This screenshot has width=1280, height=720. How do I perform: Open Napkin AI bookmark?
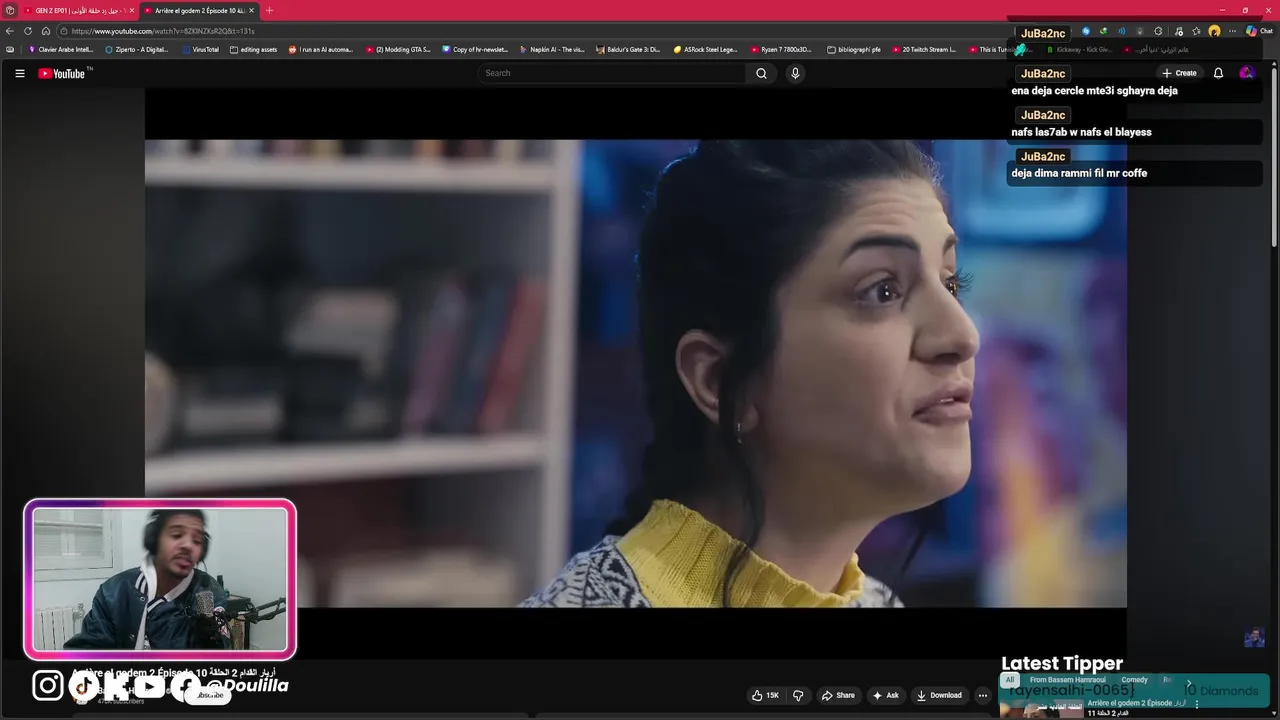coord(552,49)
